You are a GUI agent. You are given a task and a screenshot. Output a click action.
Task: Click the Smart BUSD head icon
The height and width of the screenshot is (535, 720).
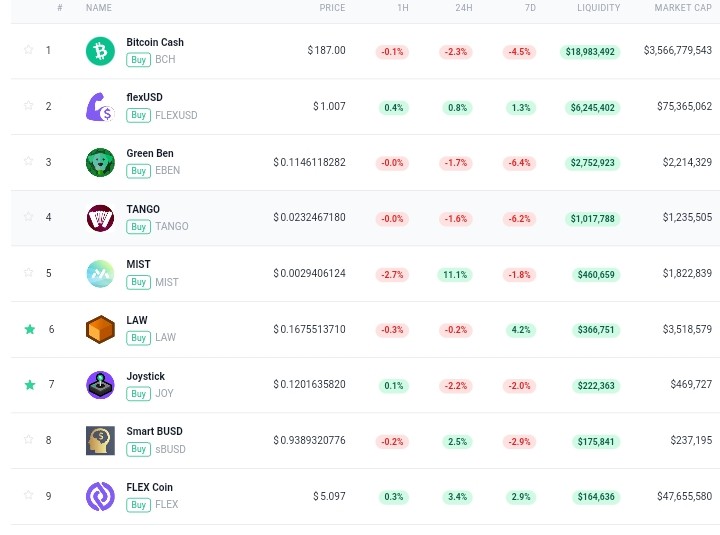tap(100, 440)
